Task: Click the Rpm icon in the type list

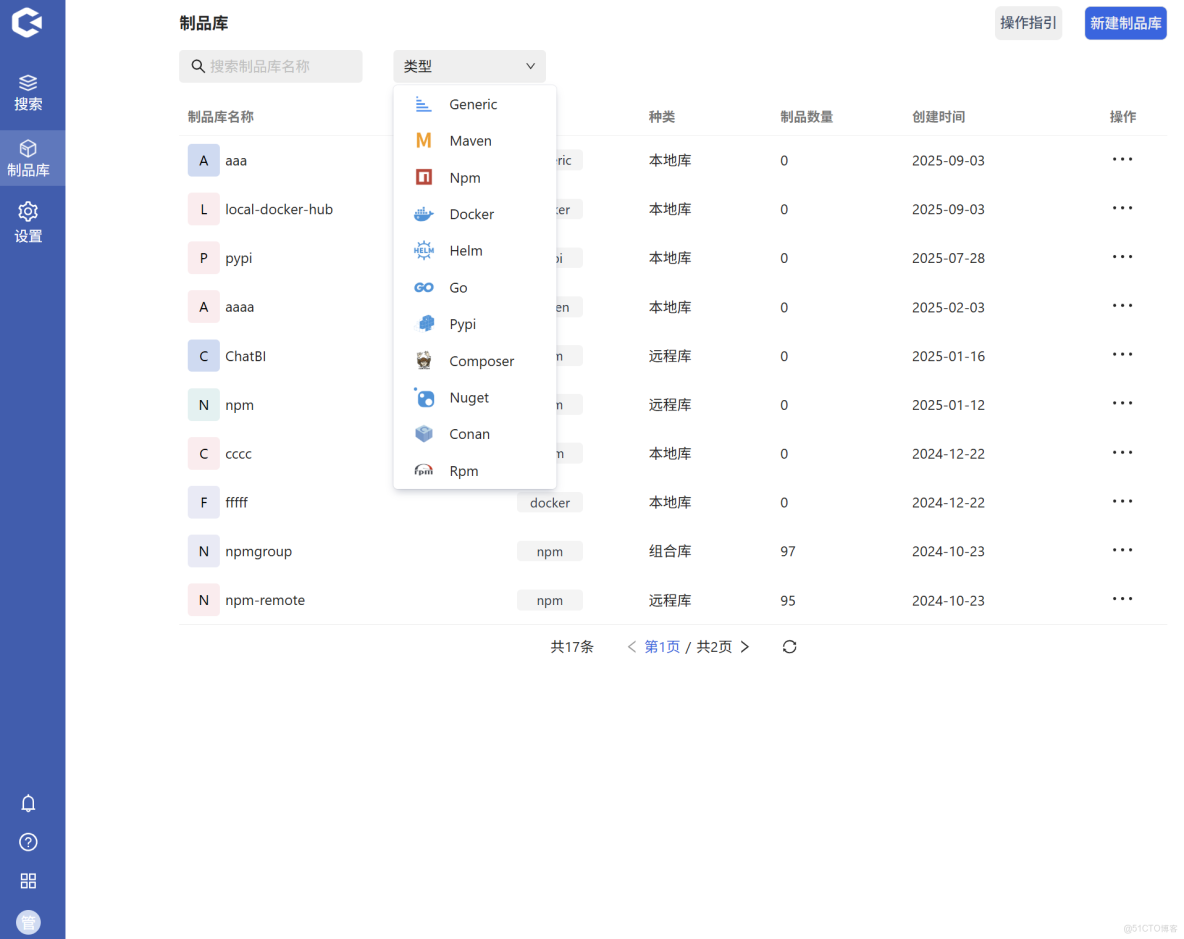Action: (424, 470)
